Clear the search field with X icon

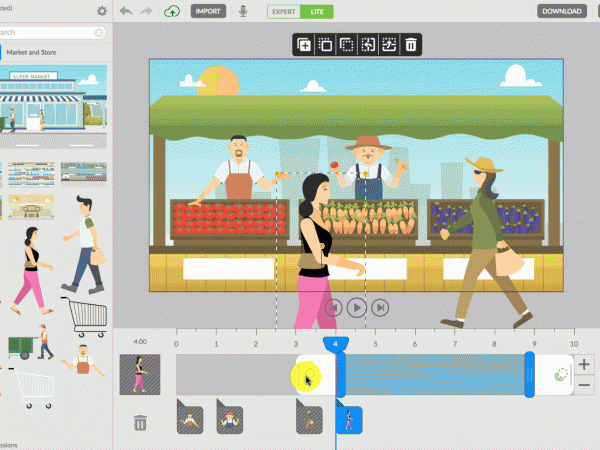click(x=99, y=33)
